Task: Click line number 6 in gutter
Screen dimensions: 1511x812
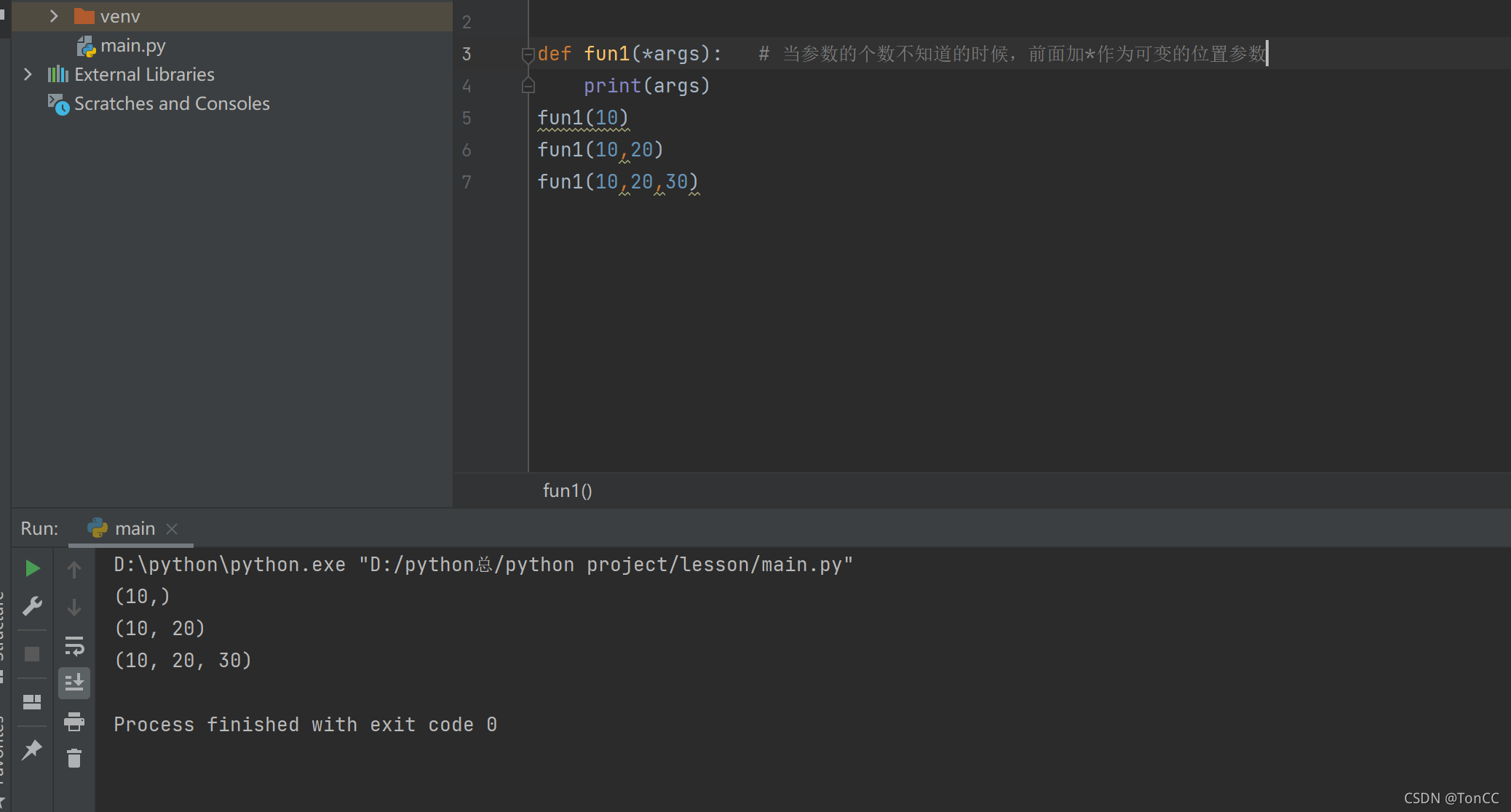Action: pyautogui.click(x=467, y=150)
